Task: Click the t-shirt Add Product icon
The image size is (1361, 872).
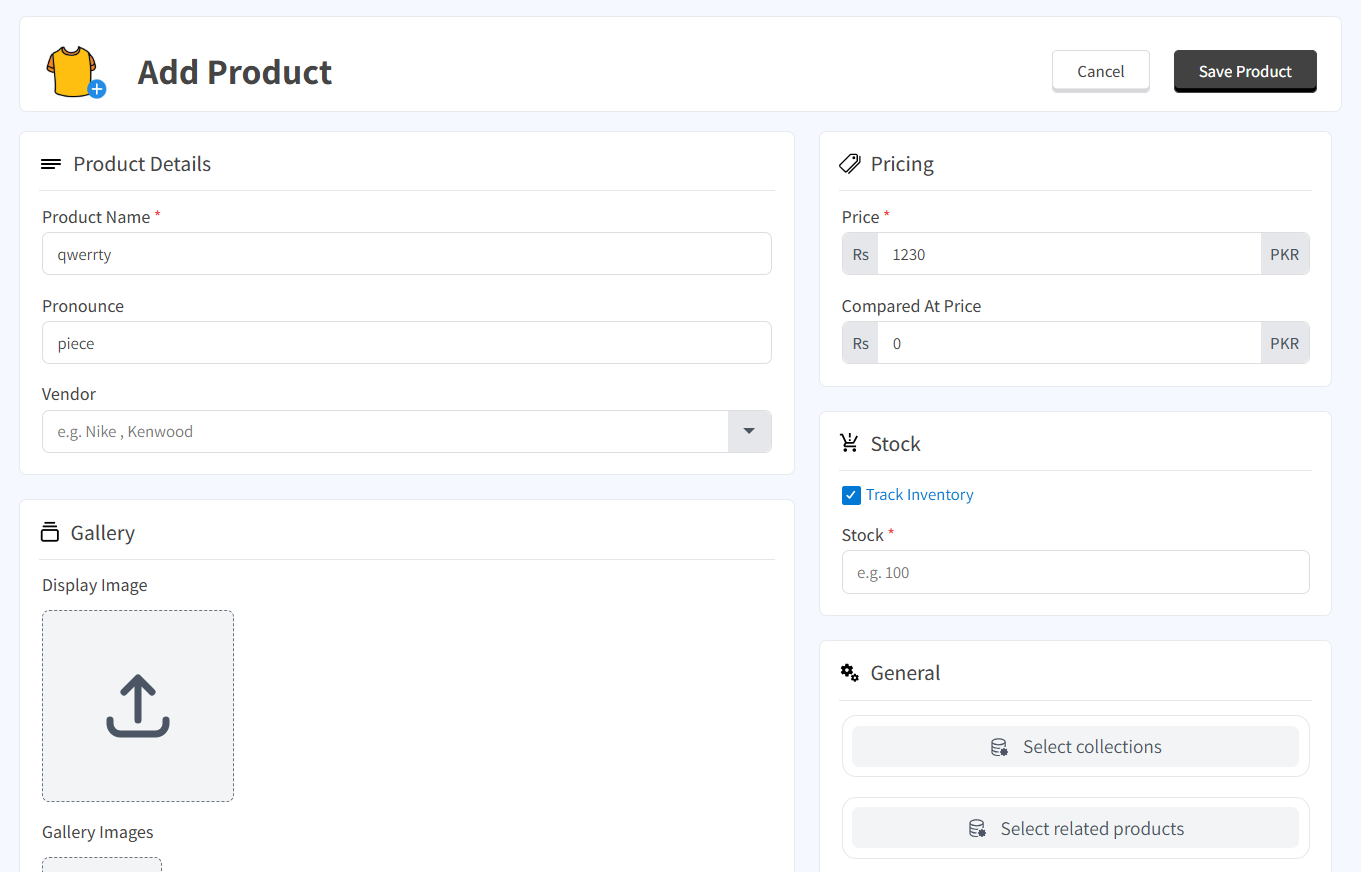Action: (75, 73)
